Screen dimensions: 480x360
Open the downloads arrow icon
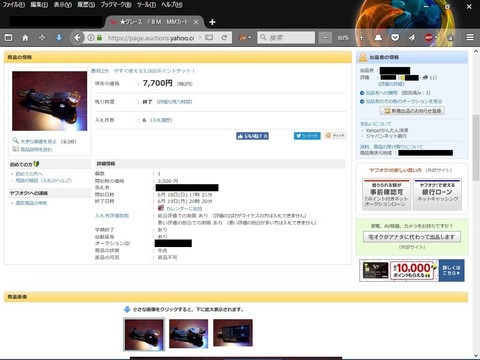pos(59,38)
